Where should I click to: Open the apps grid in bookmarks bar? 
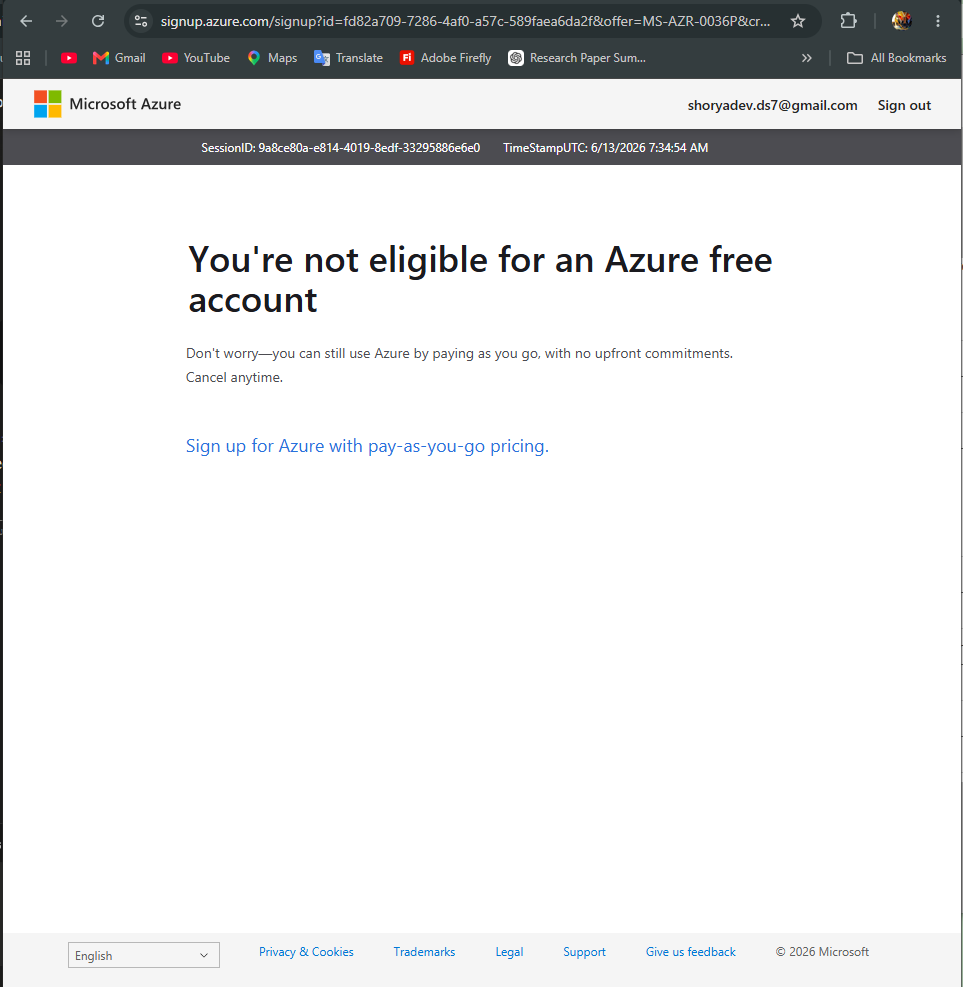click(23, 58)
